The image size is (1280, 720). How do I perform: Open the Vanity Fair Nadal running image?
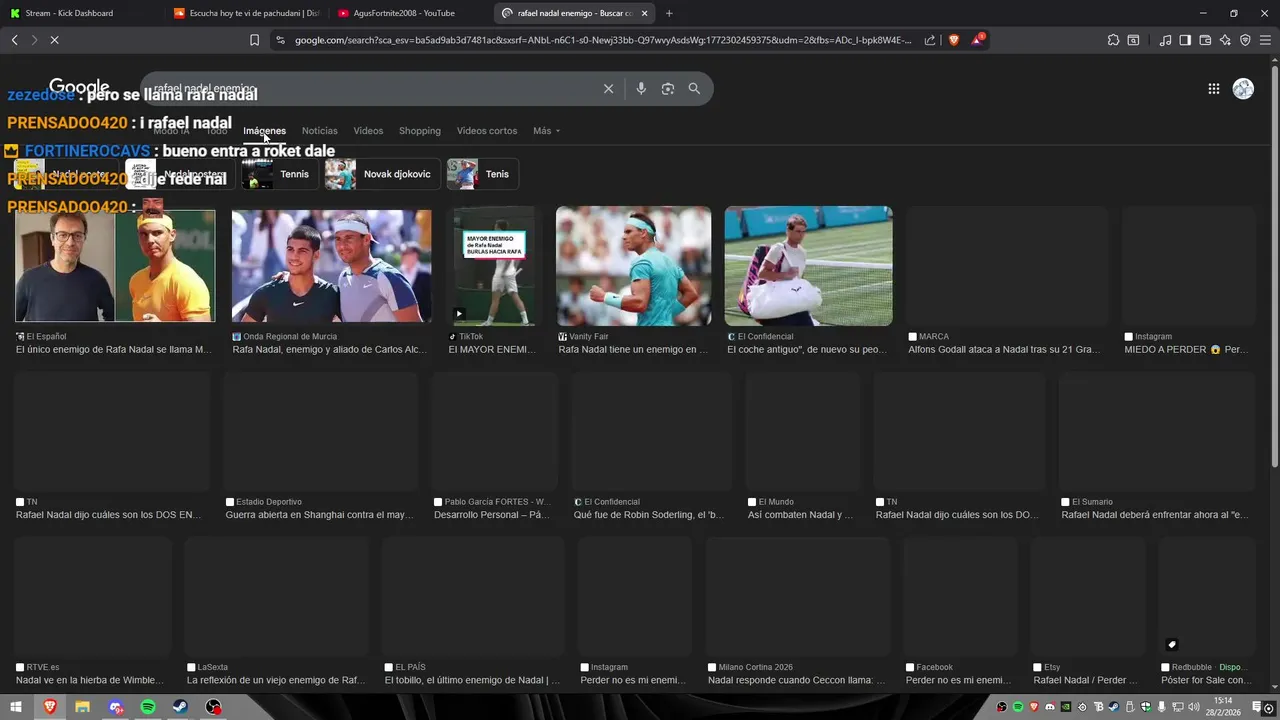(633, 266)
